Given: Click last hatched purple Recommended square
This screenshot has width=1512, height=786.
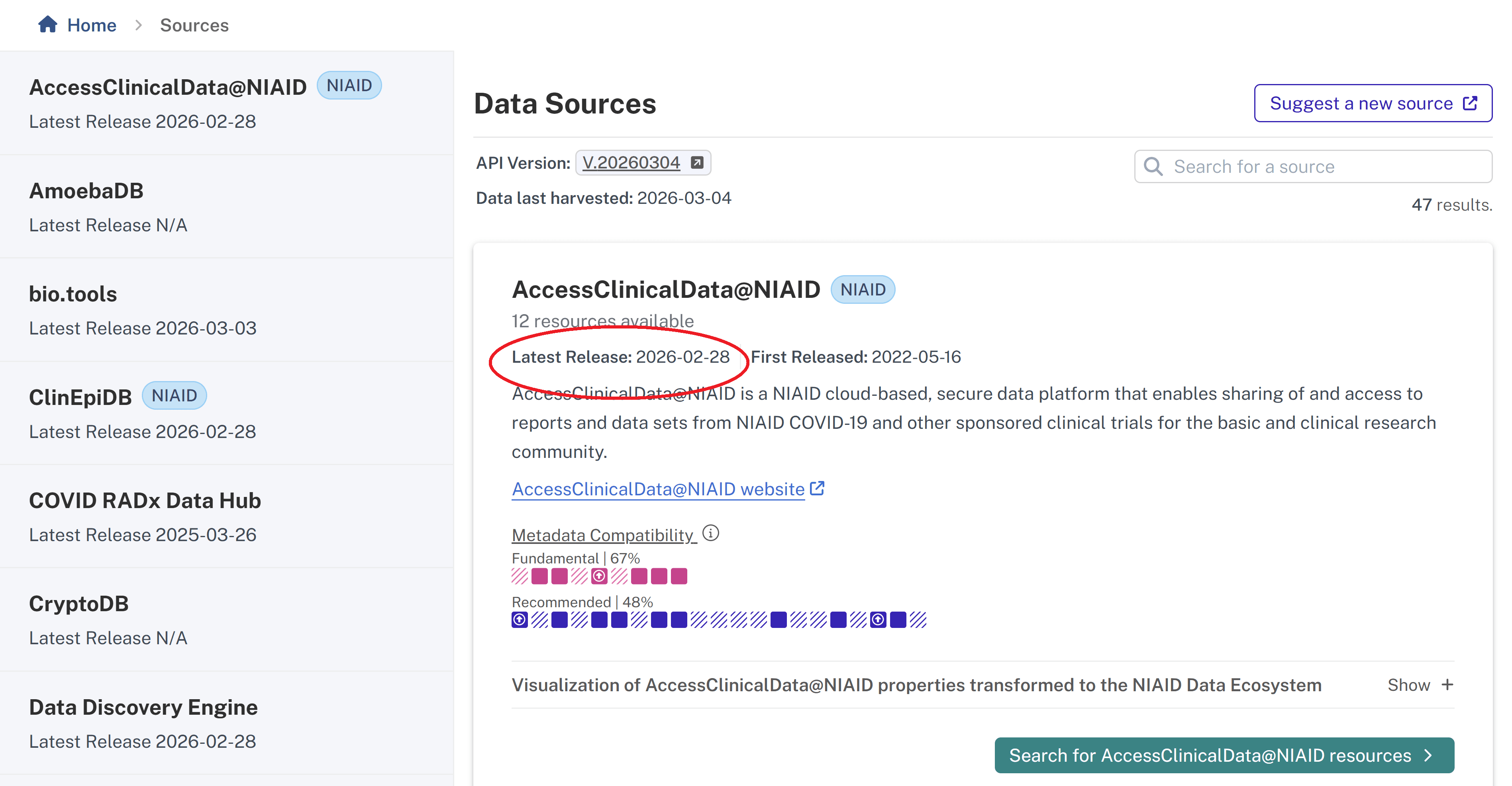Looking at the screenshot, I should (x=918, y=620).
